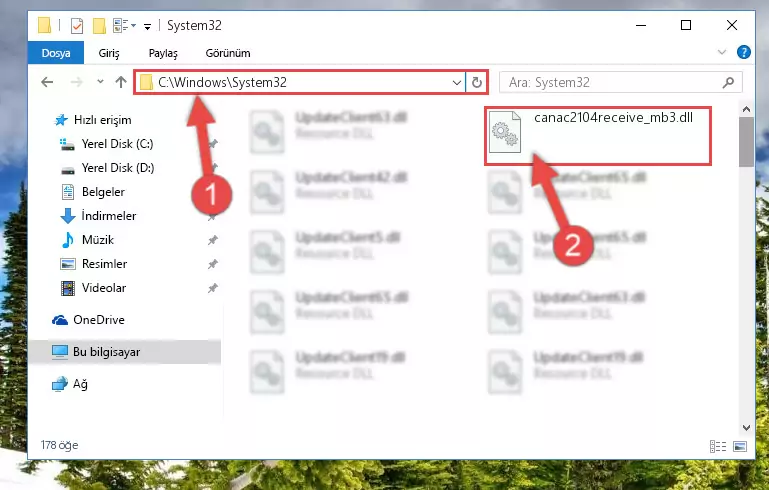The width and height of the screenshot is (769, 490).
Task: Select Bu bilgisayar in navigation pane
Action: coord(106,352)
